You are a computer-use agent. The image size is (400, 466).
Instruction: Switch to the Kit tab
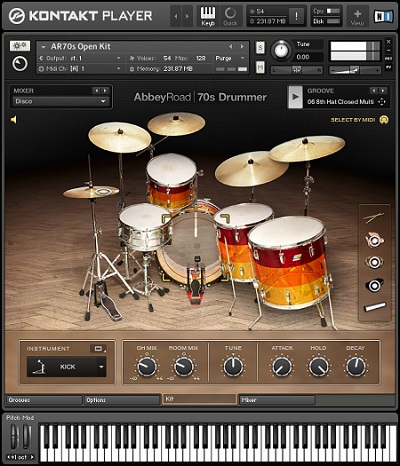pos(199,399)
